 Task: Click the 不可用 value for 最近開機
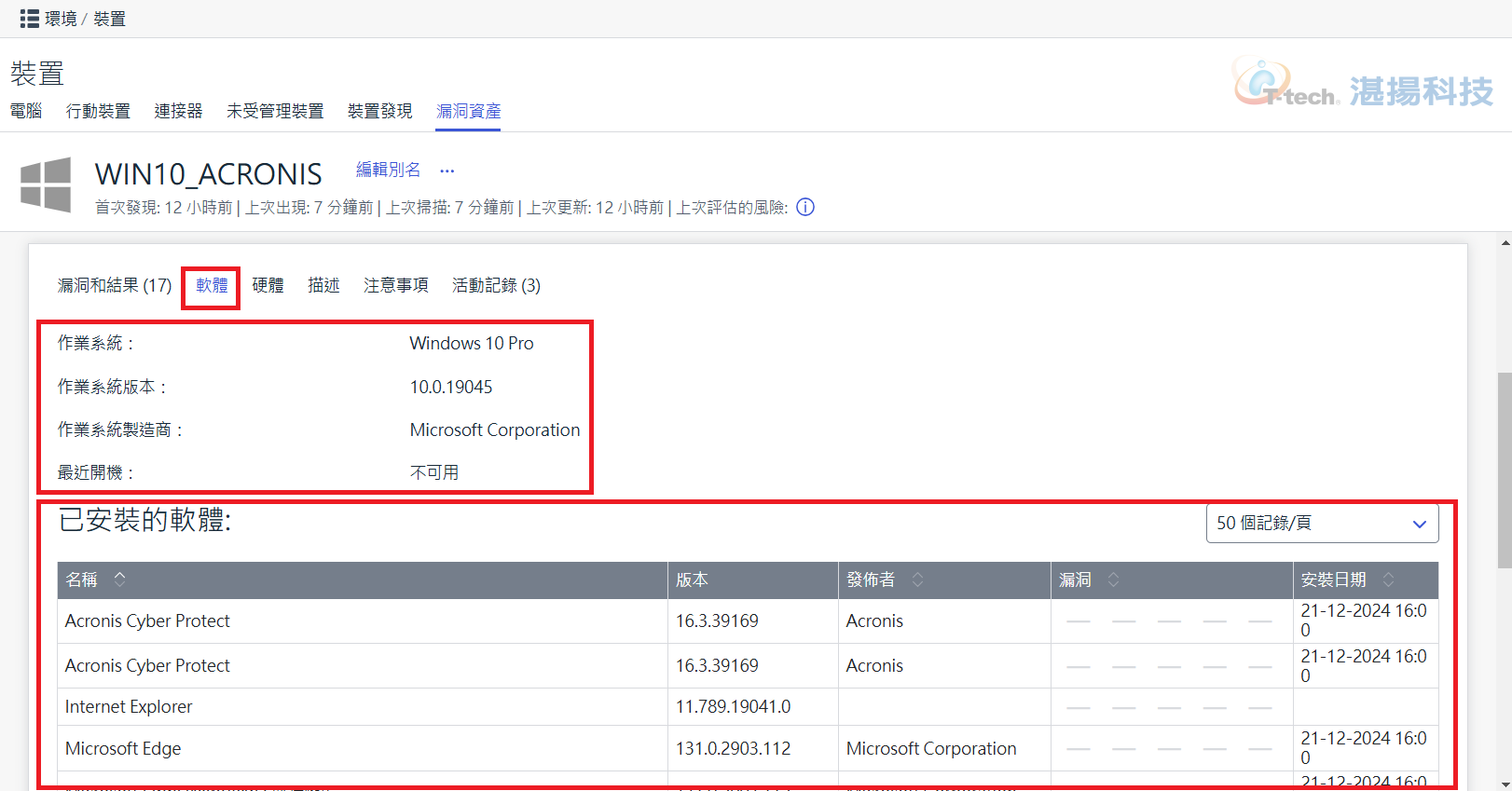[x=434, y=472]
